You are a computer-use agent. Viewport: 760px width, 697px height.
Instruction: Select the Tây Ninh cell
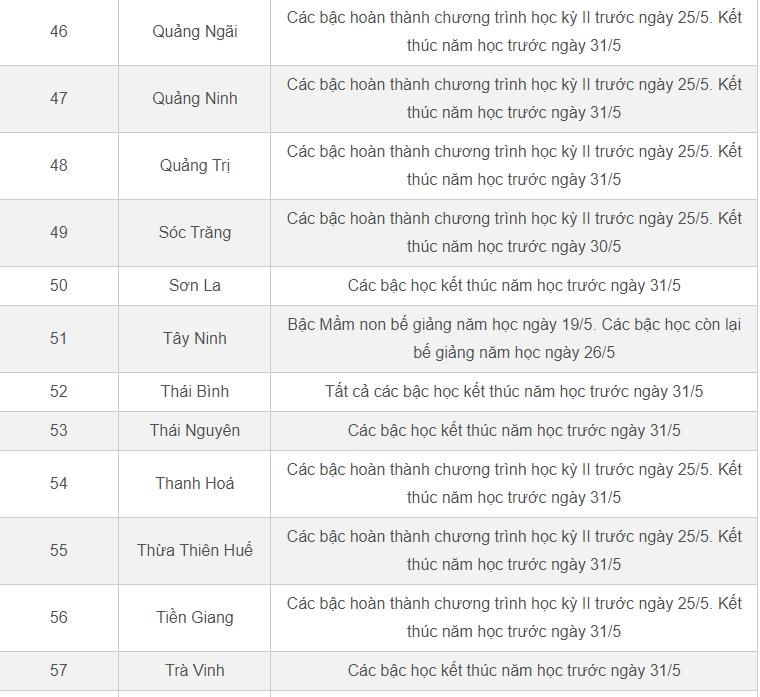pos(195,339)
